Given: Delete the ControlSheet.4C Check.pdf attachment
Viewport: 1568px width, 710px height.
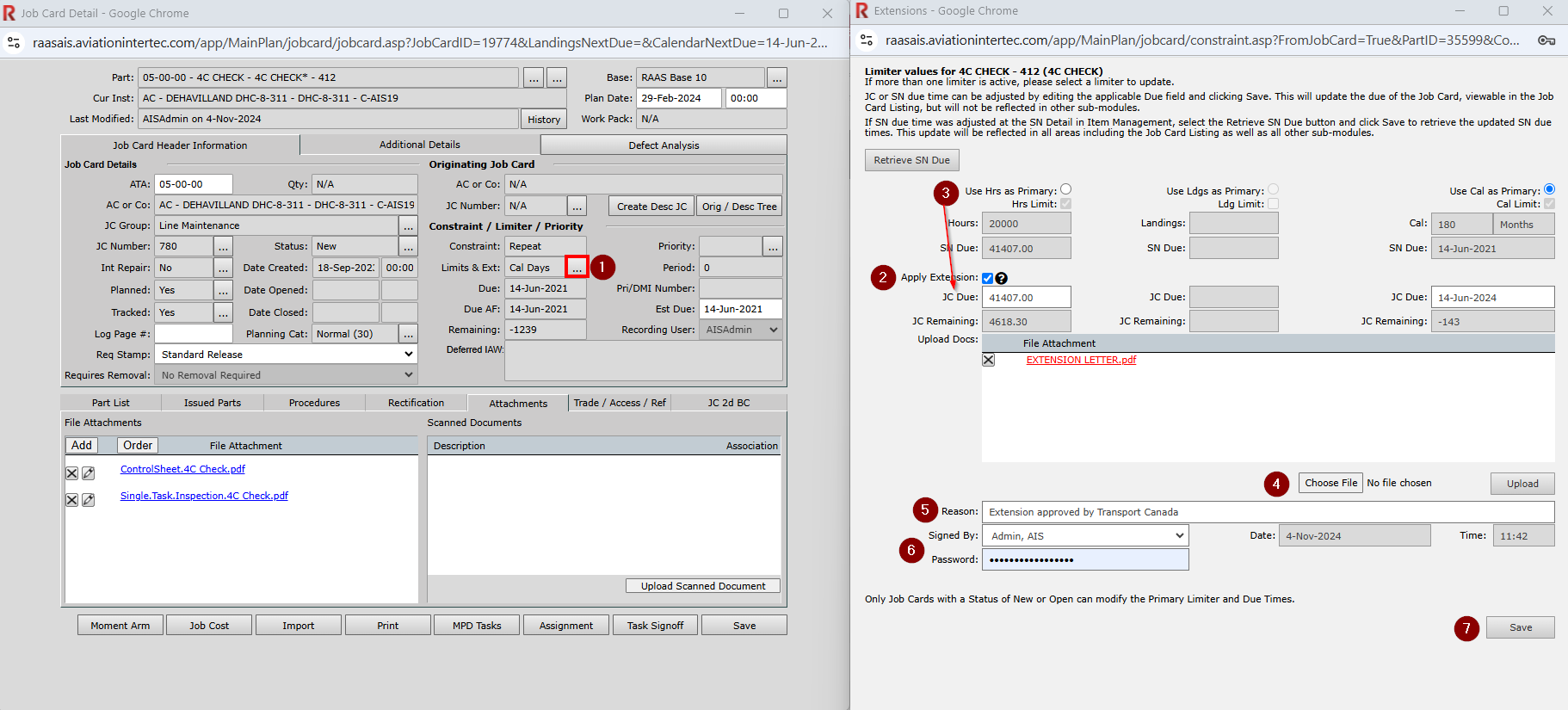Looking at the screenshot, I should [72, 473].
